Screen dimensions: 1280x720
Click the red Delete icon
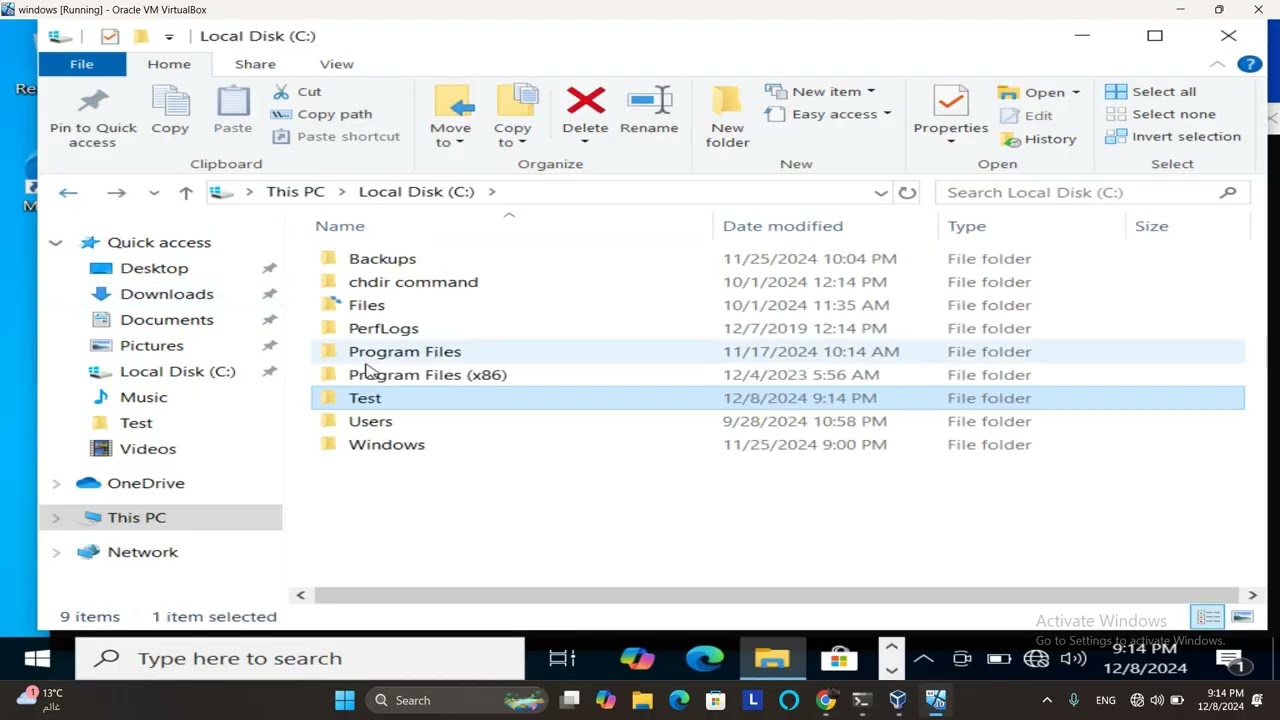(x=585, y=100)
